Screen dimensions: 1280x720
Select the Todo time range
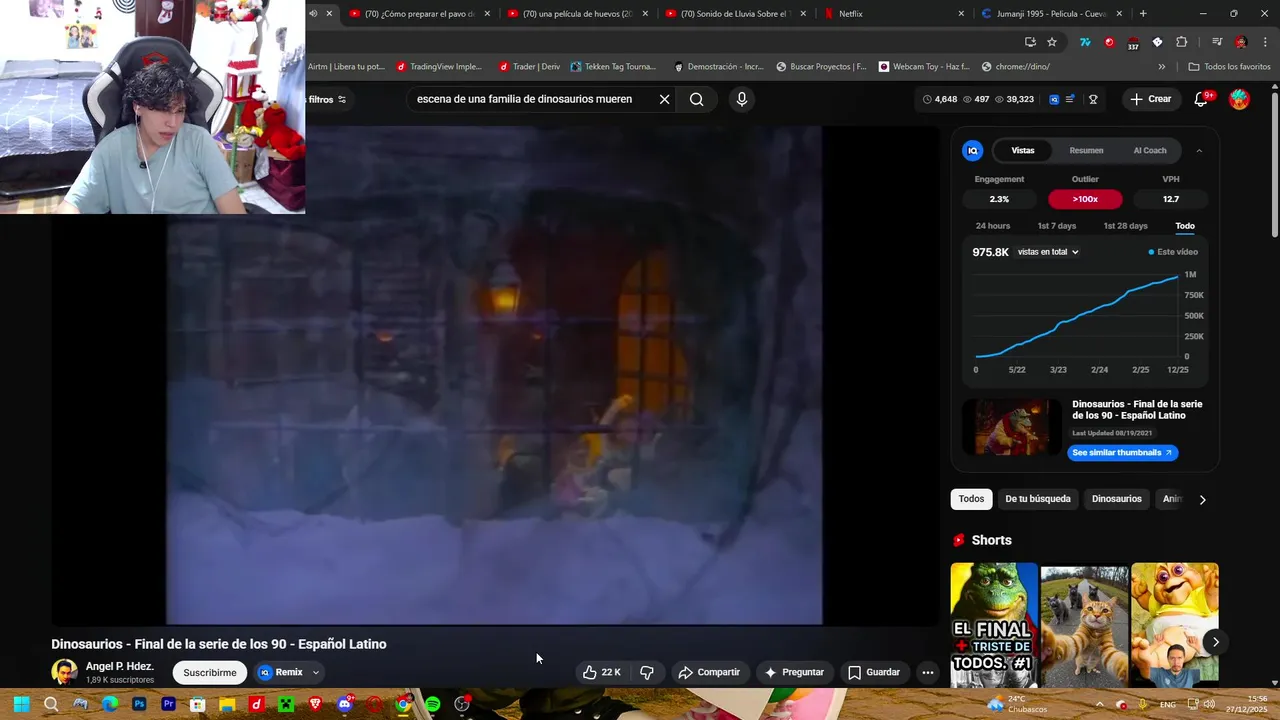1185,226
